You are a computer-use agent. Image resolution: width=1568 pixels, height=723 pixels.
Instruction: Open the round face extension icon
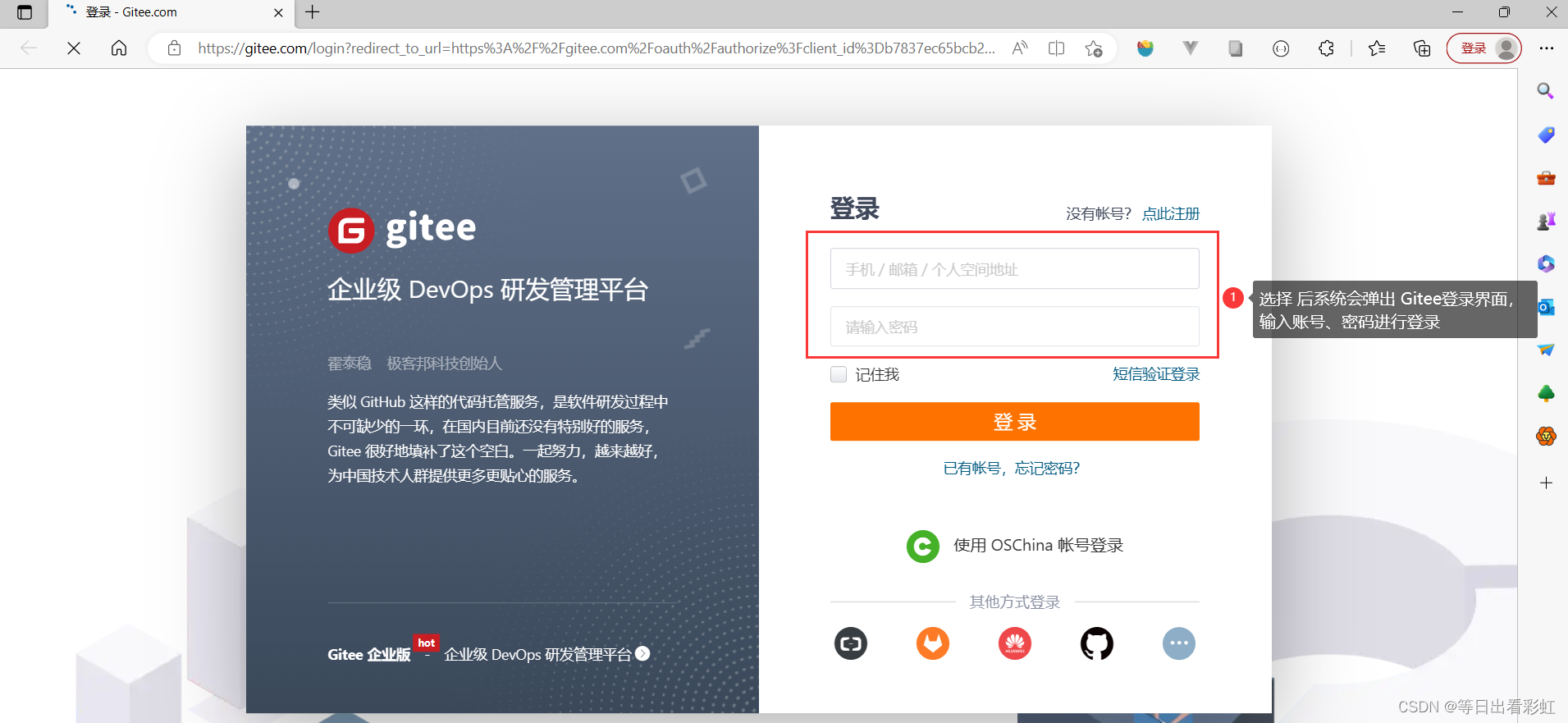pos(1281,48)
